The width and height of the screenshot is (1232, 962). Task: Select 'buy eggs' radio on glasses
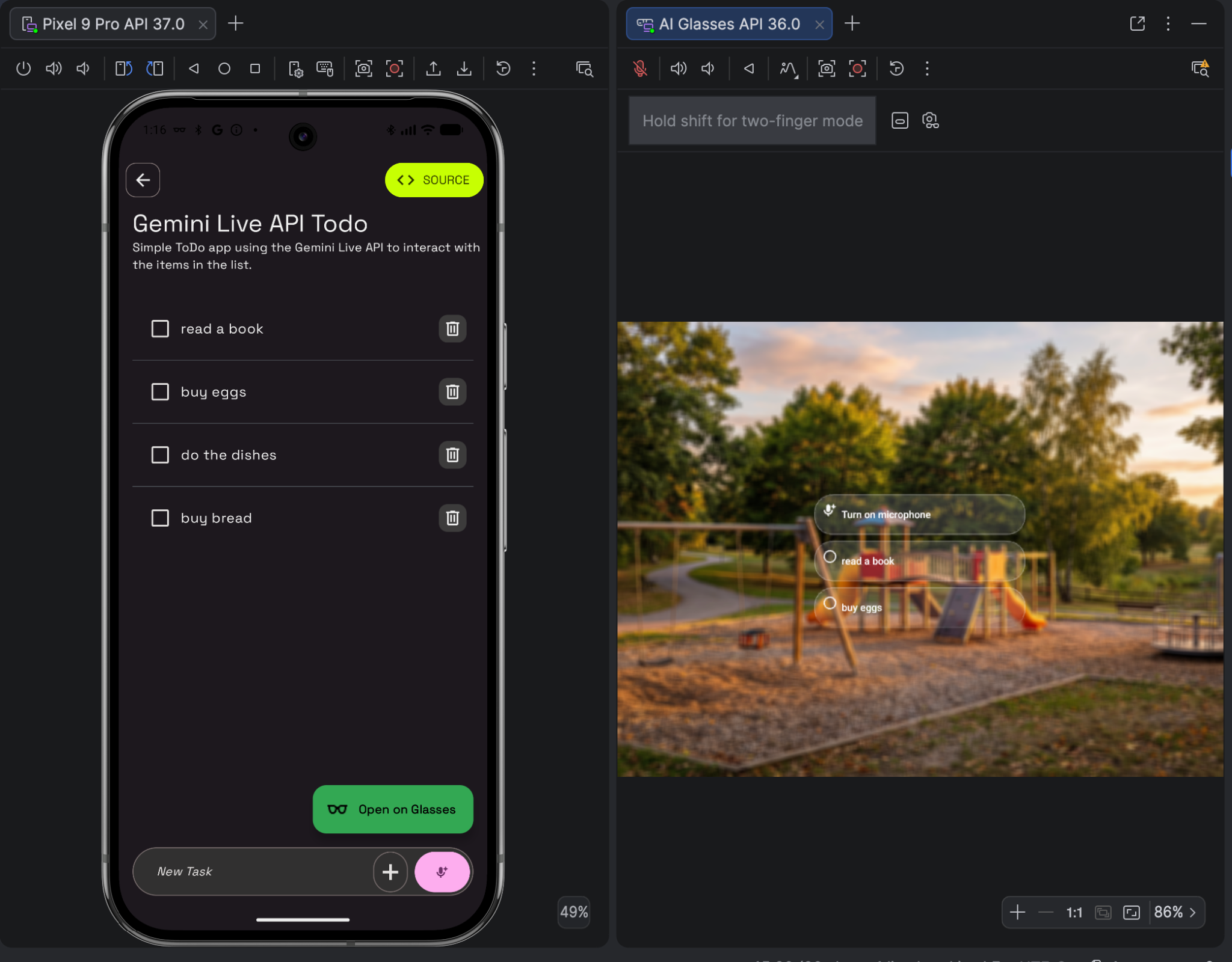[x=830, y=604]
